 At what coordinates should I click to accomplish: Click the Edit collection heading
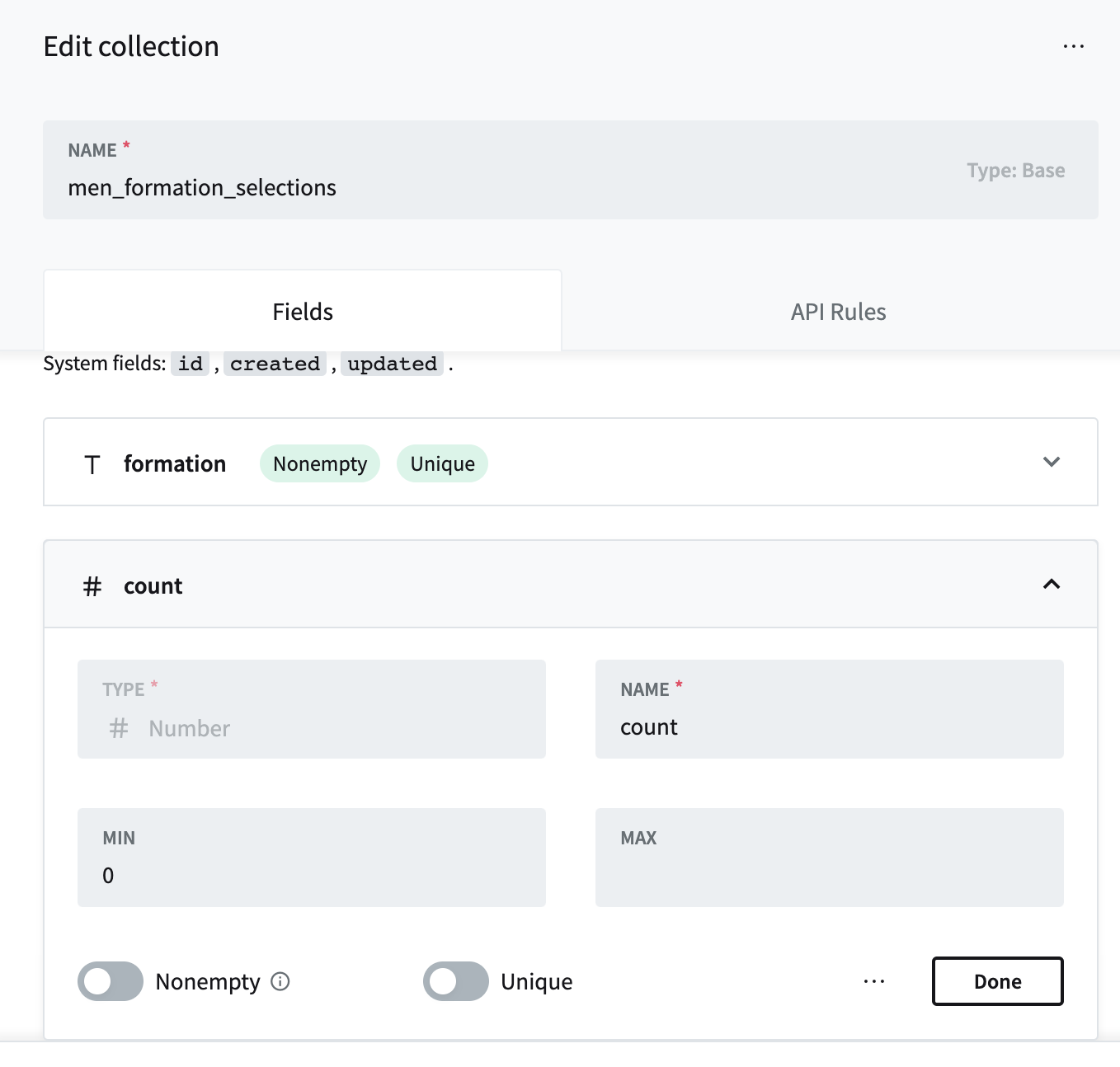point(131,47)
